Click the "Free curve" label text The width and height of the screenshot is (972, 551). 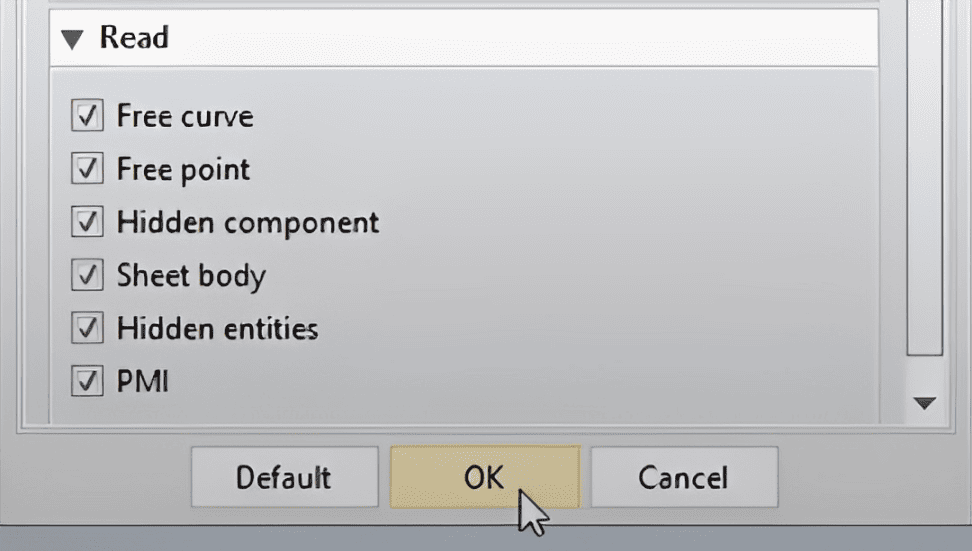(x=185, y=116)
